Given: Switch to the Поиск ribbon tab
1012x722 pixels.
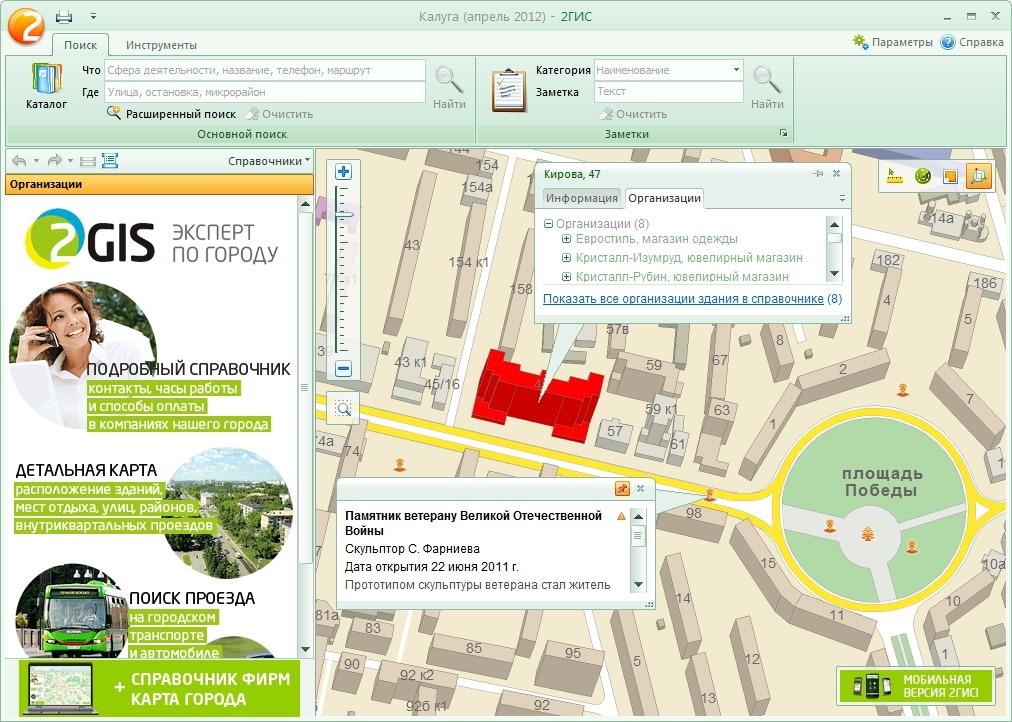Looking at the screenshot, I should pos(80,45).
